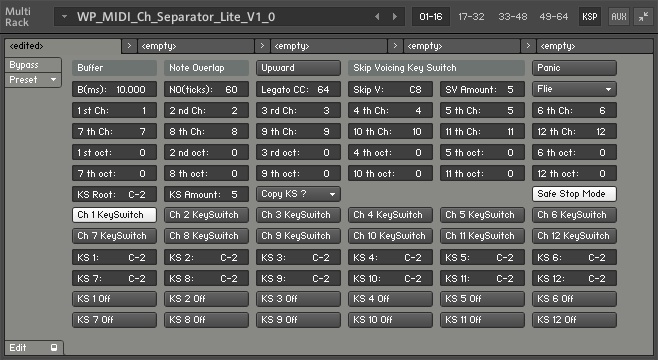The height and width of the screenshot is (360, 658).
Task: Toggle Ch 10 KeySwitch button
Action: 390,236
